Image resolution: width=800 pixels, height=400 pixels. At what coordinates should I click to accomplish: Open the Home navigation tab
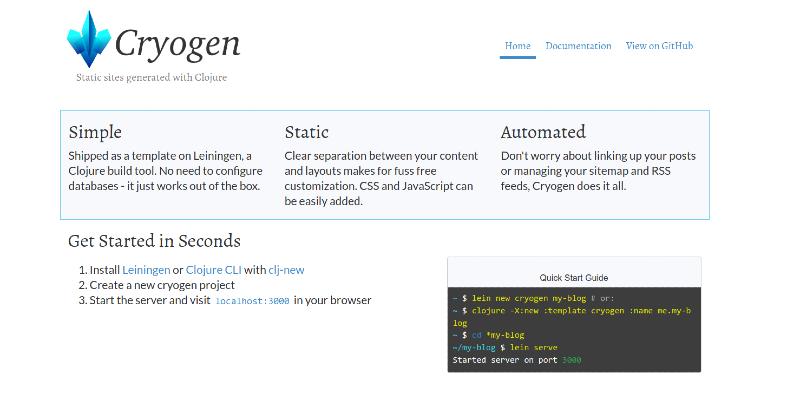pyautogui.click(x=517, y=45)
